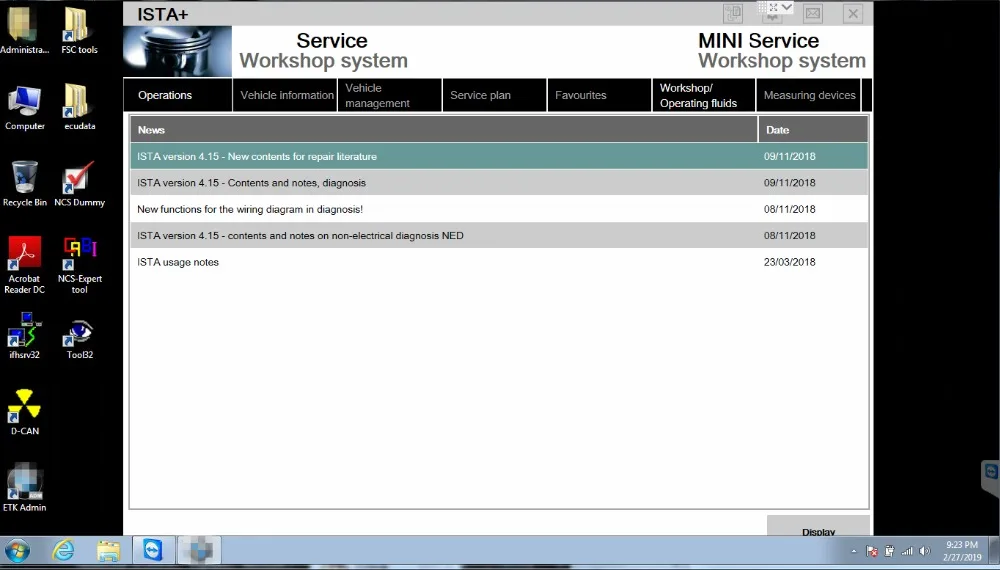Viewport: 1000px width, 570px height.
Task: Open Windows Explorer from the taskbar
Action: point(108,550)
